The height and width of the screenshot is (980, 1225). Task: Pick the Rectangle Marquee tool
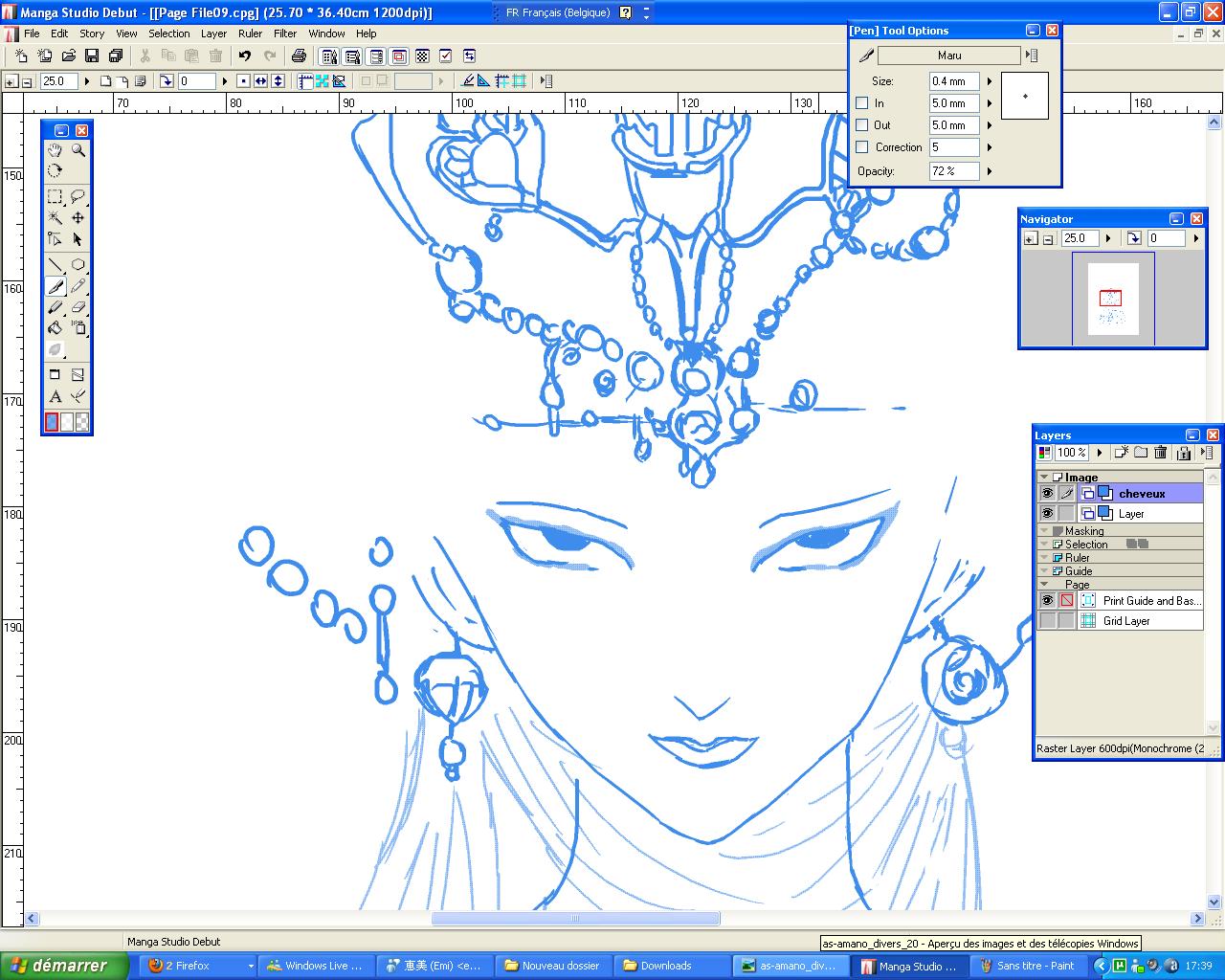pyautogui.click(x=56, y=196)
